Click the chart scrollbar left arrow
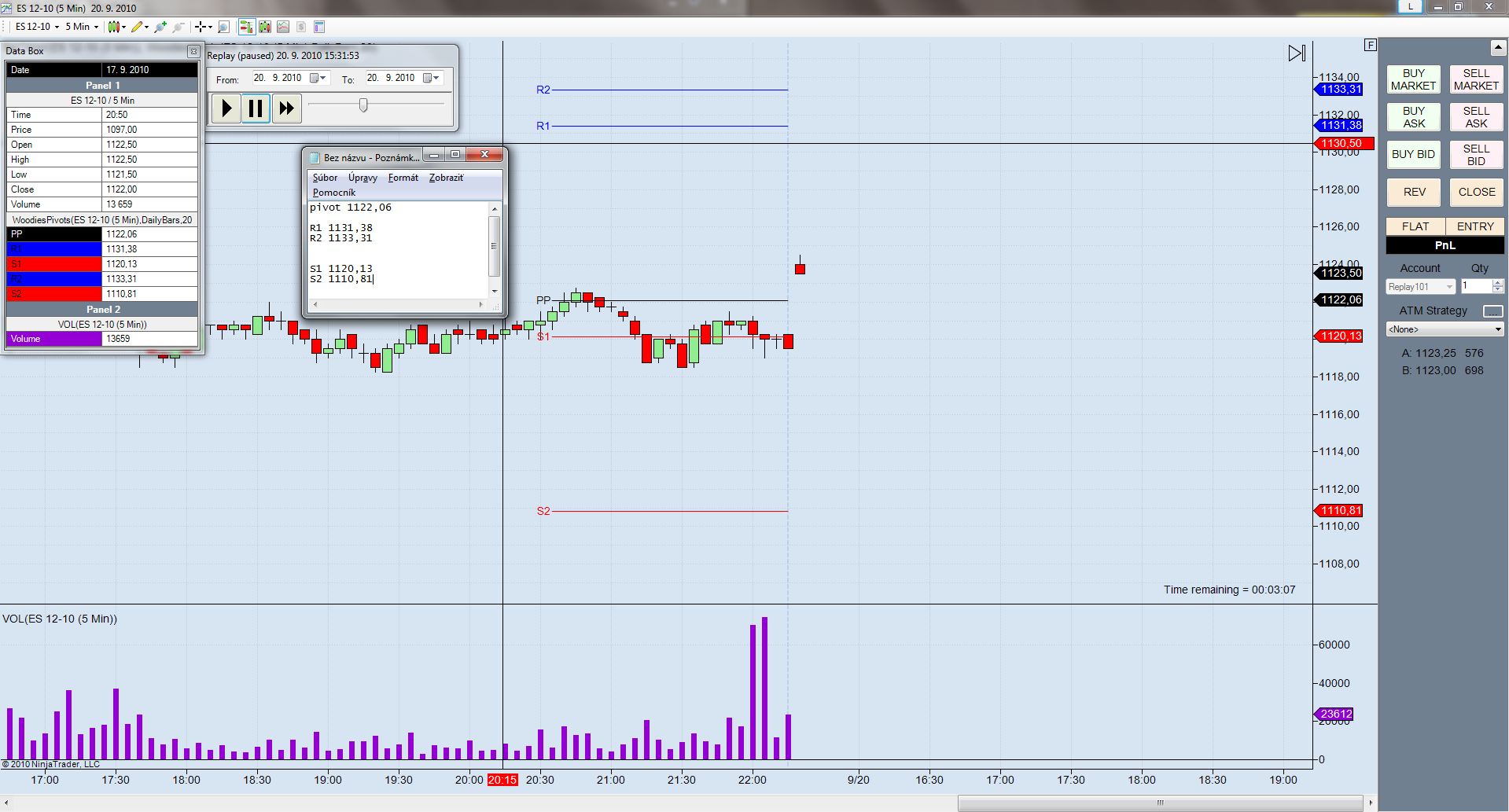The height and width of the screenshot is (812, 1509). [6, 803]
